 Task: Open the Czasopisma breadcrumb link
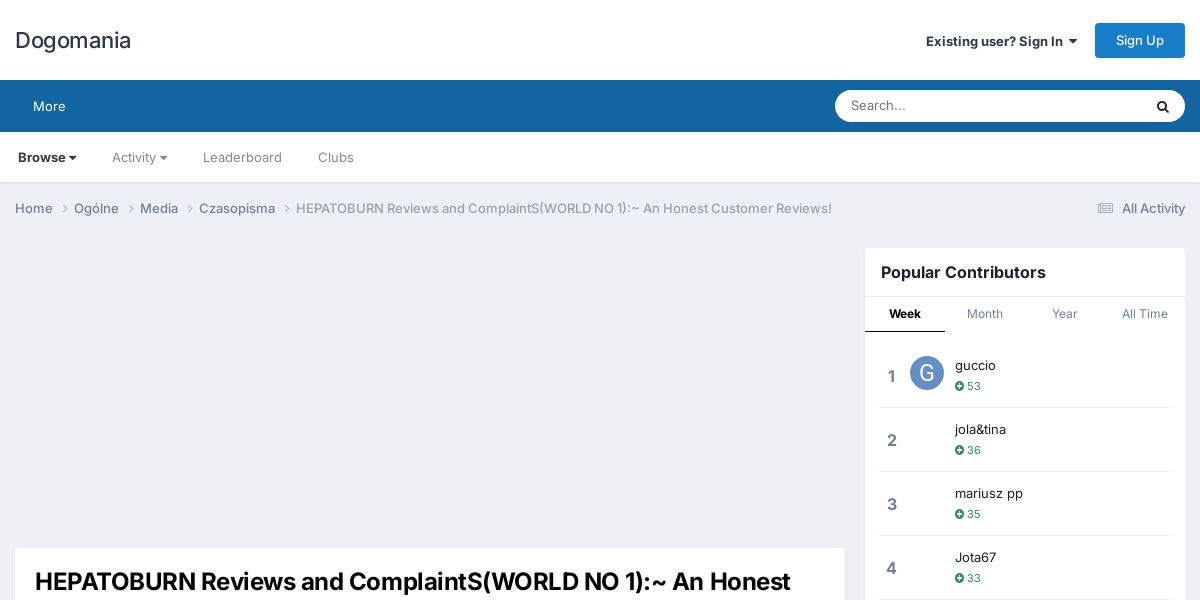point(237,208)
